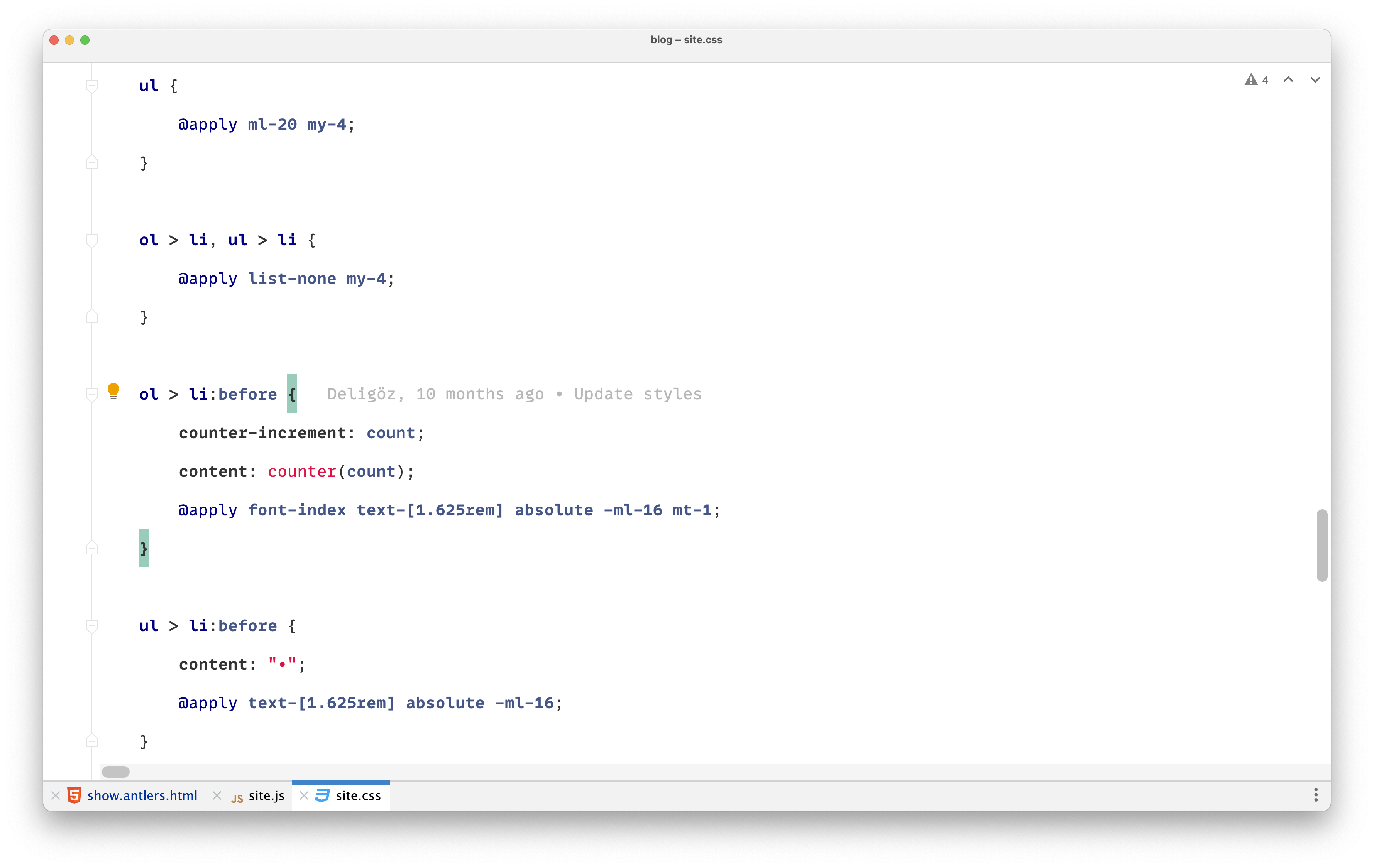Collapse the 'ul {' rule fold marker
The height and width of the screenshot is (868, 1374).
(92, 86)
